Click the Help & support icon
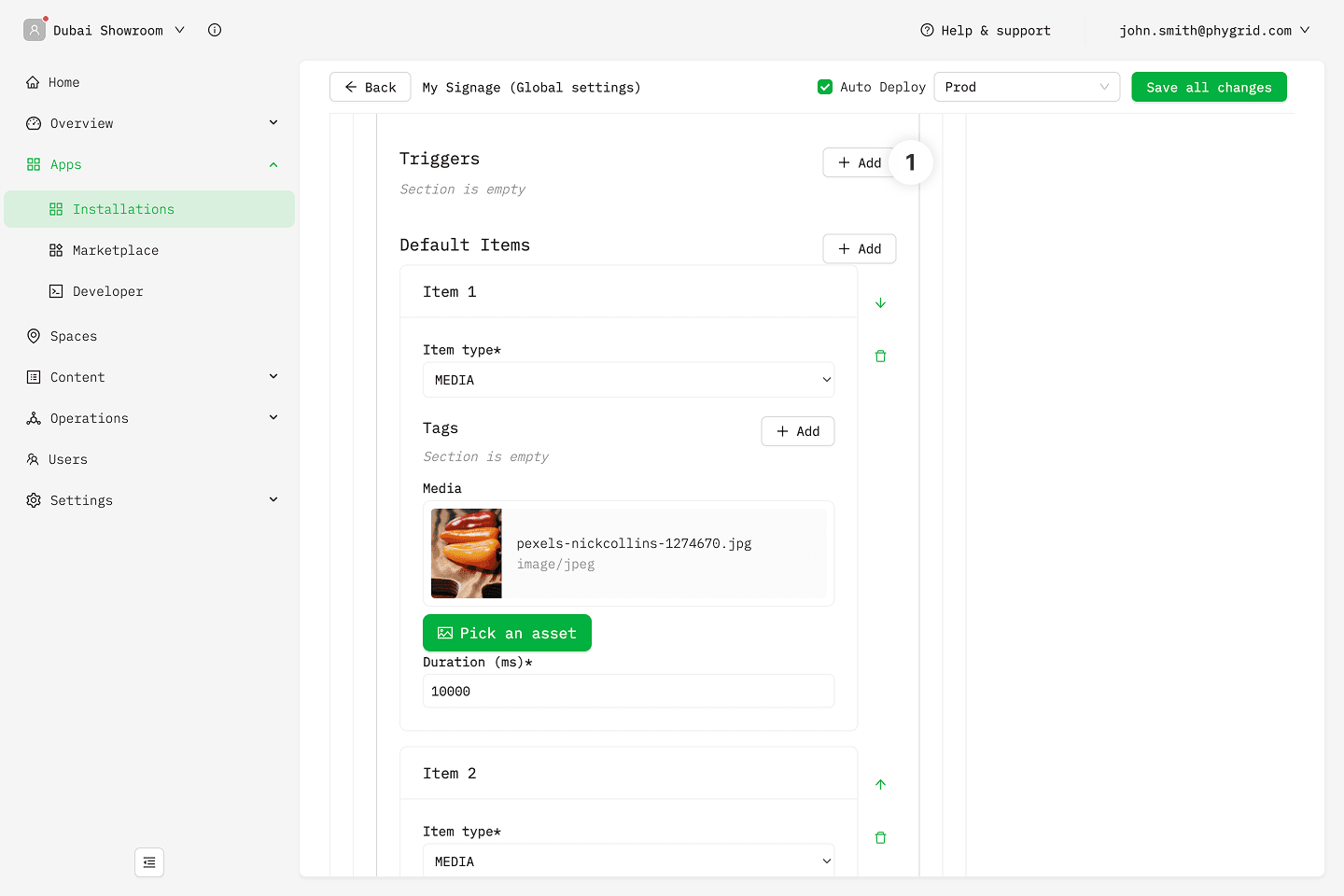 pyautogui.click(x=927, y=30)
